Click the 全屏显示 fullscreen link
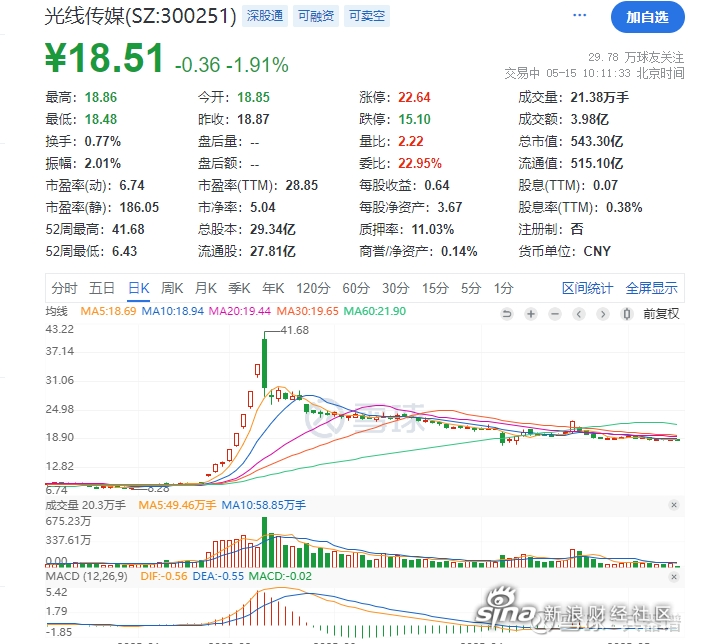 coord(652,288)
